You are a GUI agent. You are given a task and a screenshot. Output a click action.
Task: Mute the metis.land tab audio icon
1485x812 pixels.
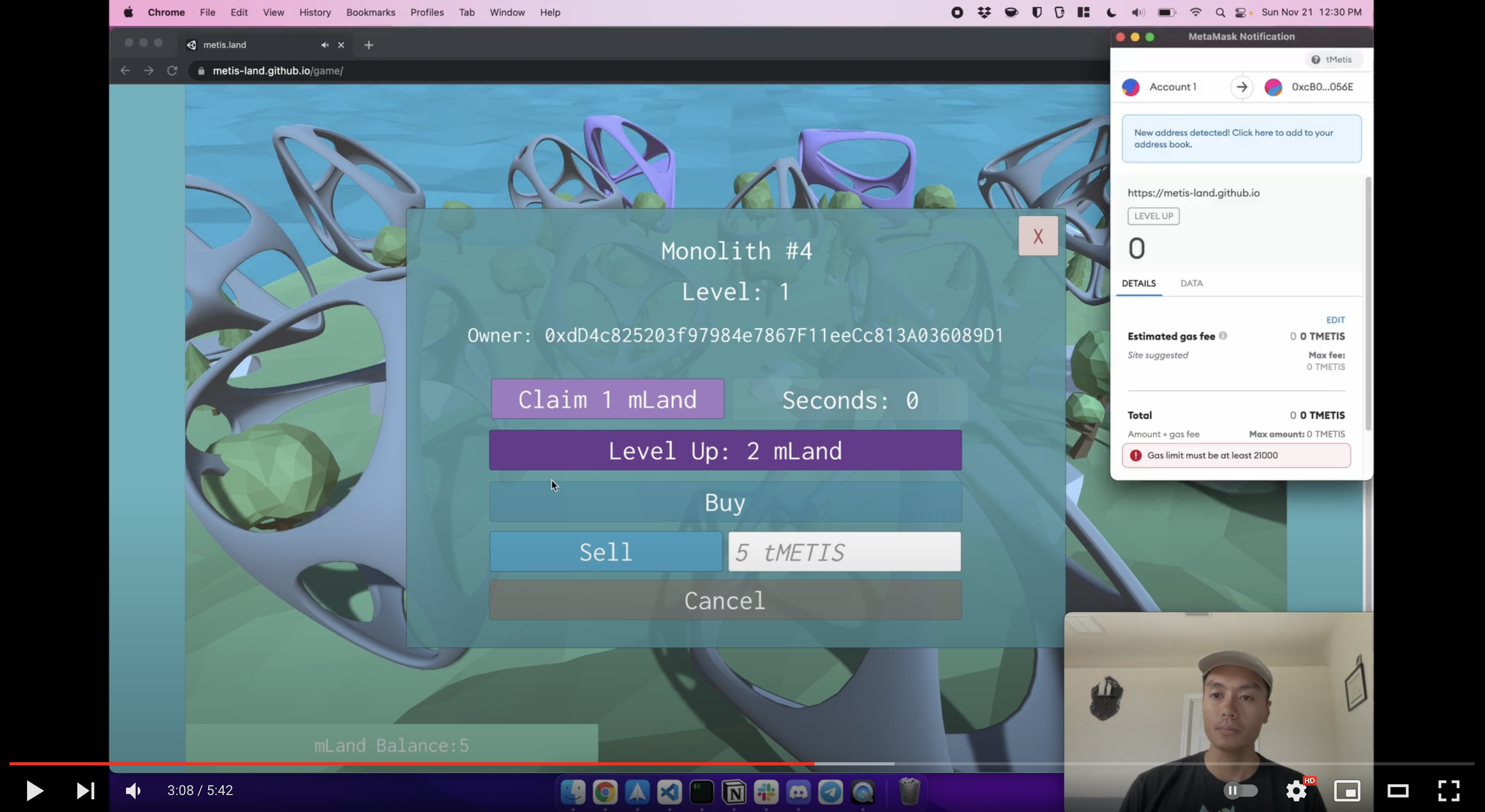click(325, 45)
